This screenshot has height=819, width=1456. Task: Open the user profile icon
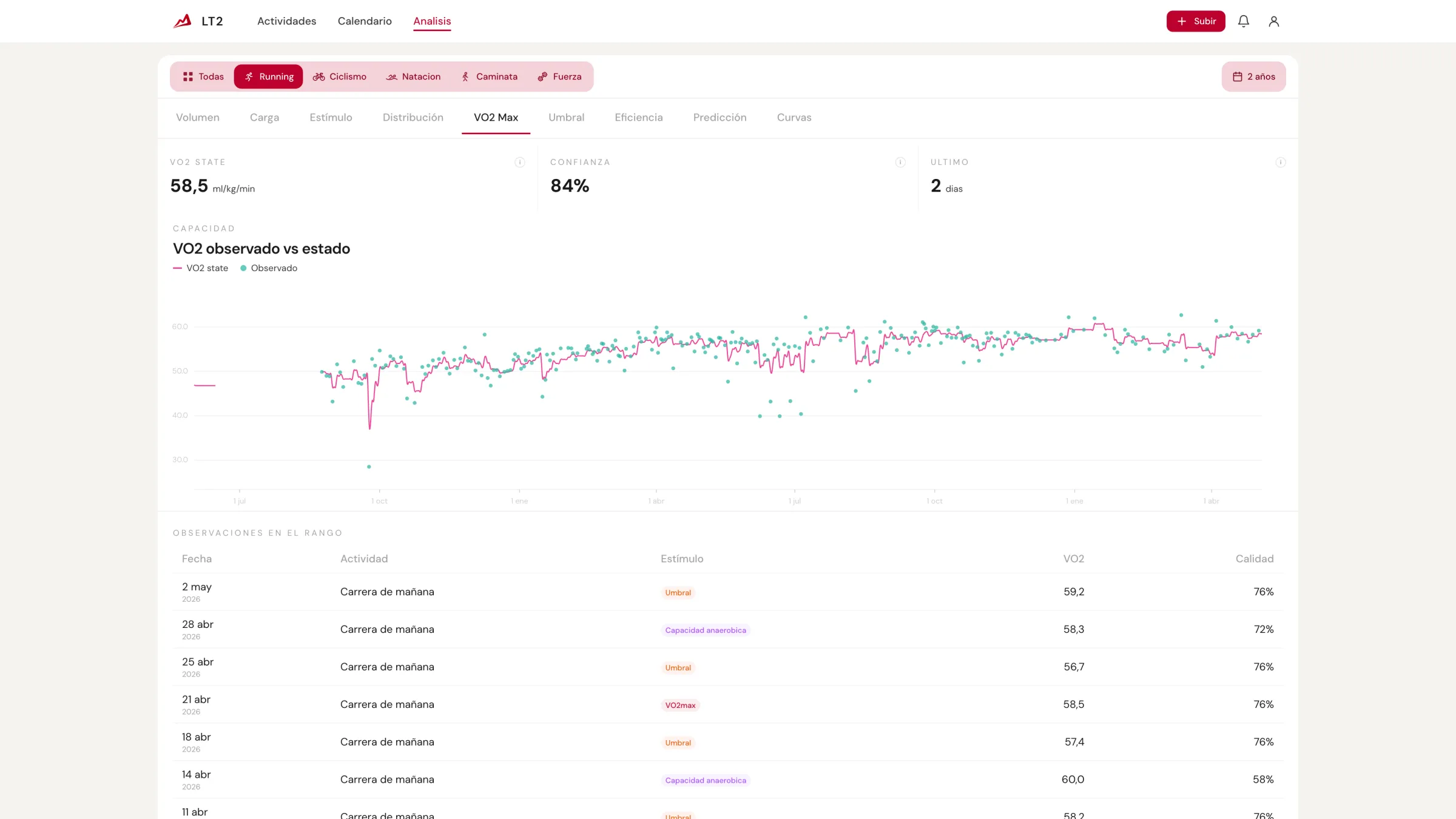tap(1273, 21)
